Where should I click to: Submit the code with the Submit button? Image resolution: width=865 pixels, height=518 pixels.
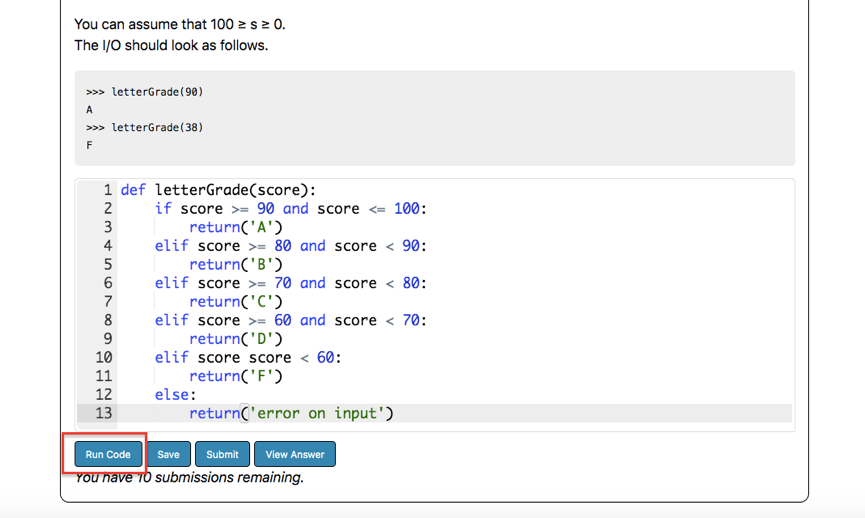click(222, 454)
